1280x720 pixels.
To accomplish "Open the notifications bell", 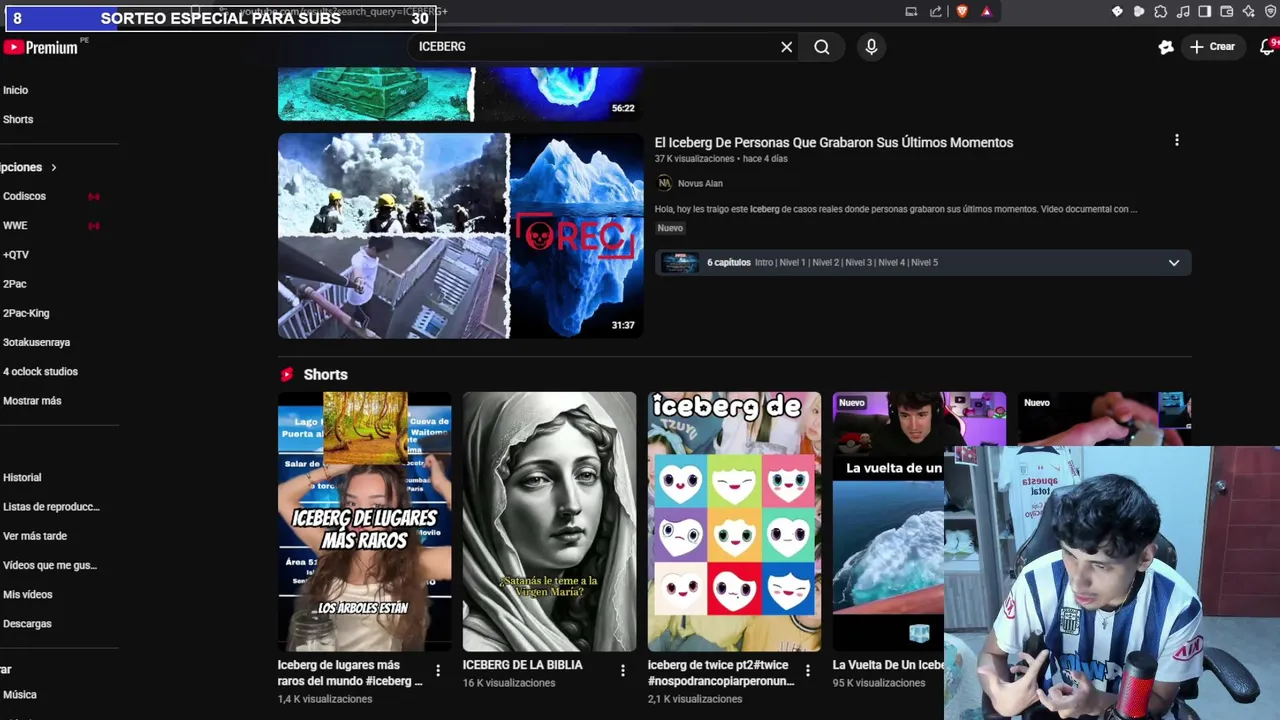I will 1267,47.
